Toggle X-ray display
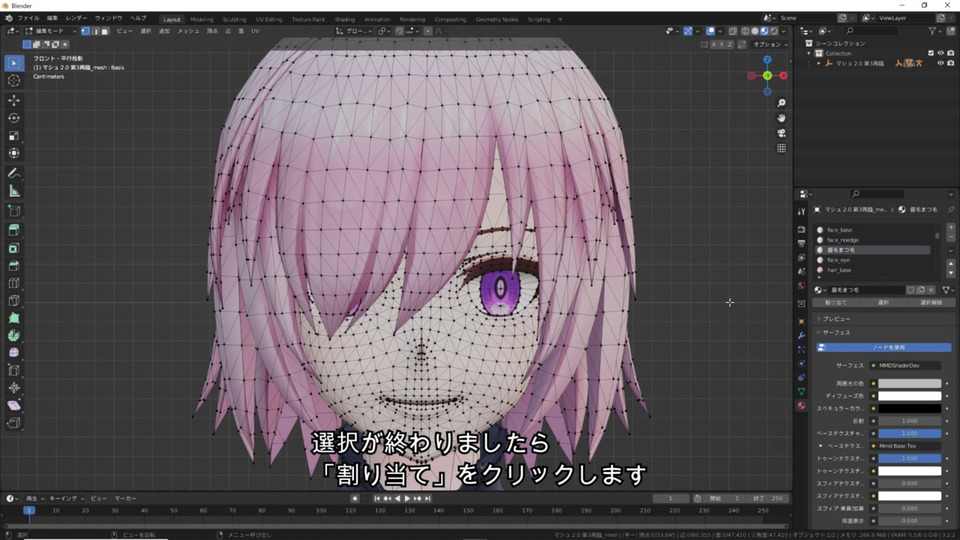The image size is (960, 540). [x=732, y=31]
